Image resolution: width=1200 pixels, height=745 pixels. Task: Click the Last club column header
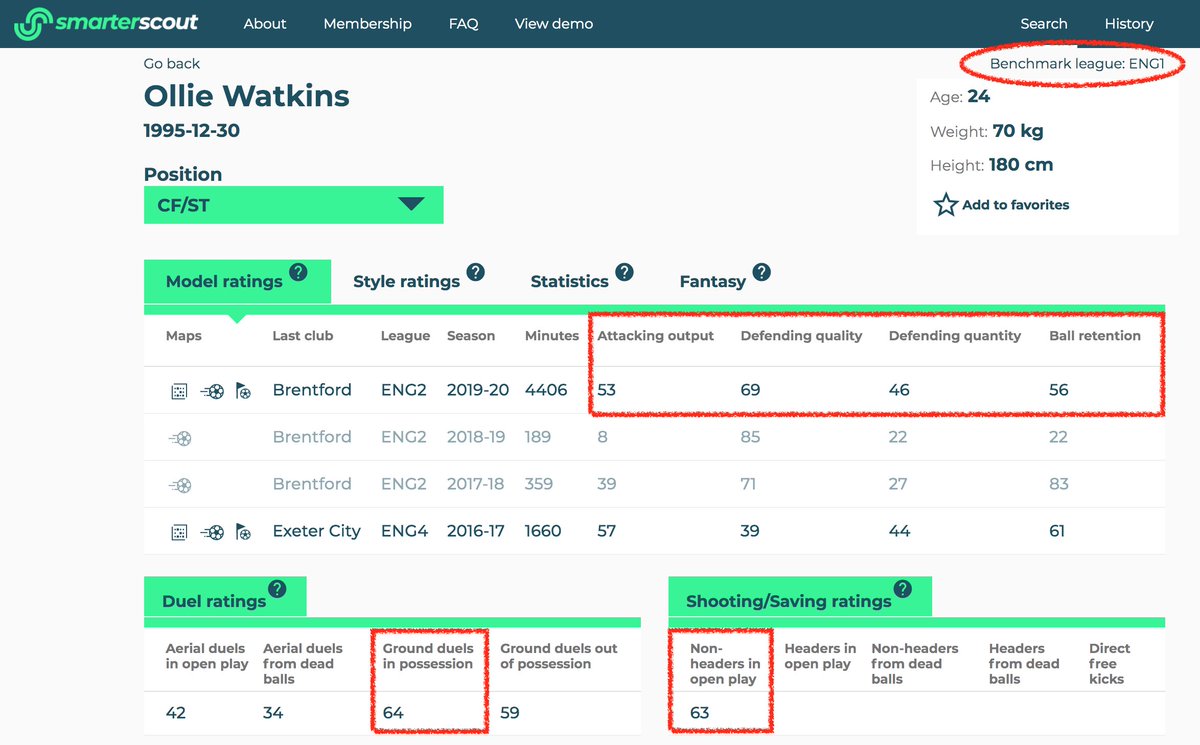[x=303, y=336]
